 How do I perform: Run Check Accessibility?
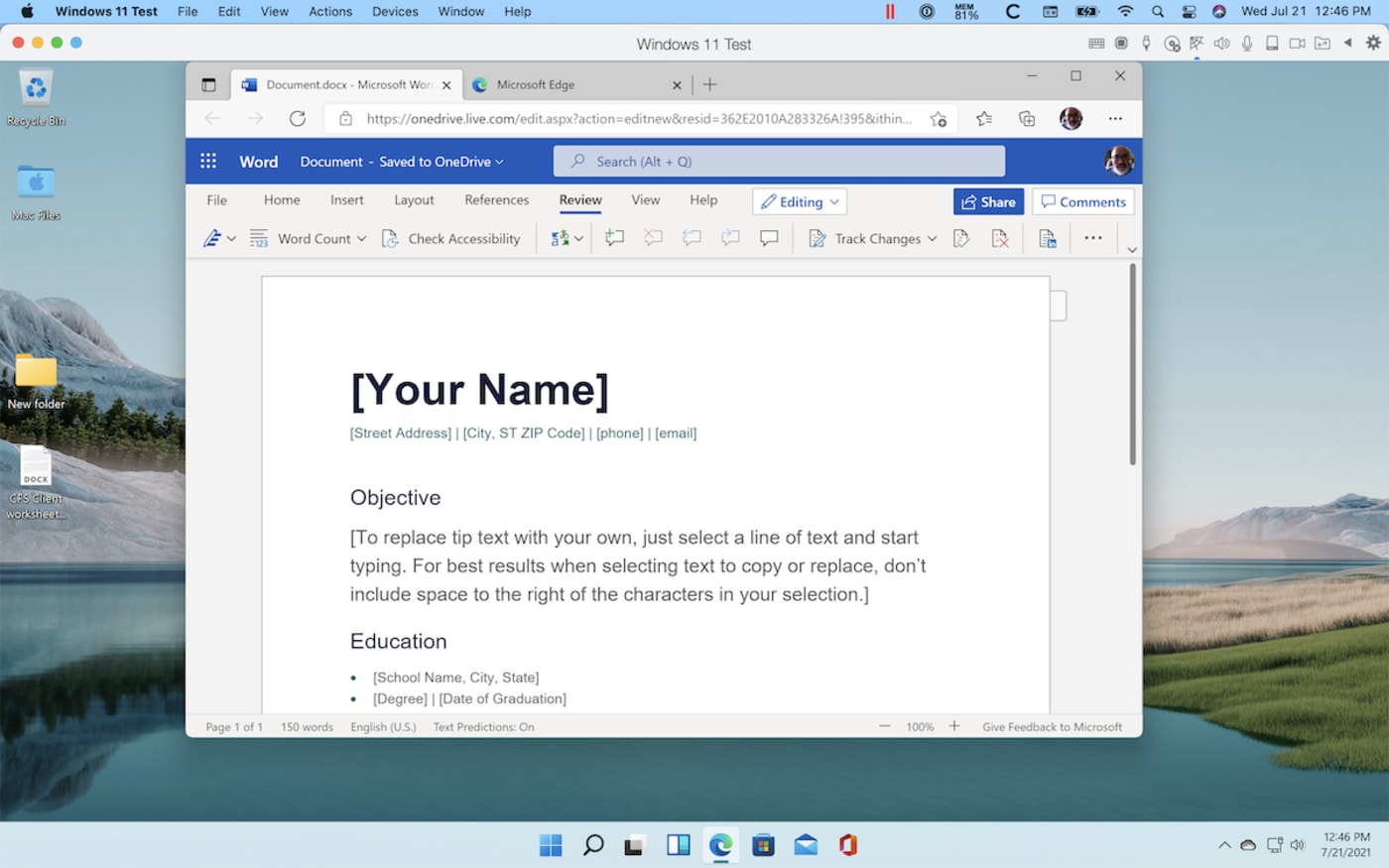[x=451, y=238]
